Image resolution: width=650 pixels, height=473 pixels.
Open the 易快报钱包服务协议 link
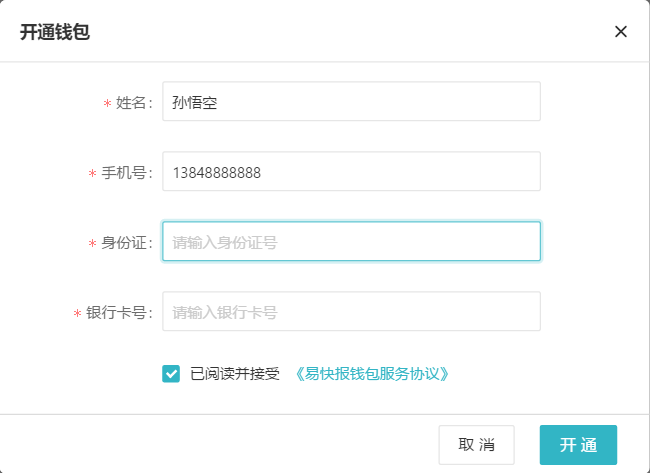(x=372, y=374)
